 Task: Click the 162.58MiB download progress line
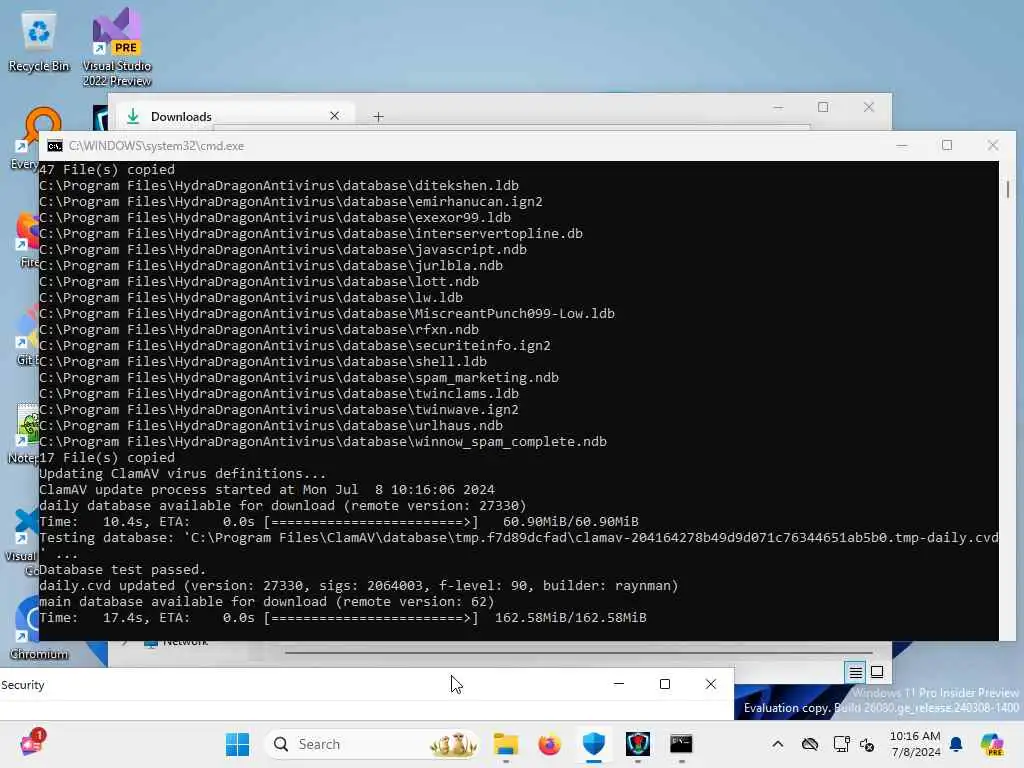343,618
